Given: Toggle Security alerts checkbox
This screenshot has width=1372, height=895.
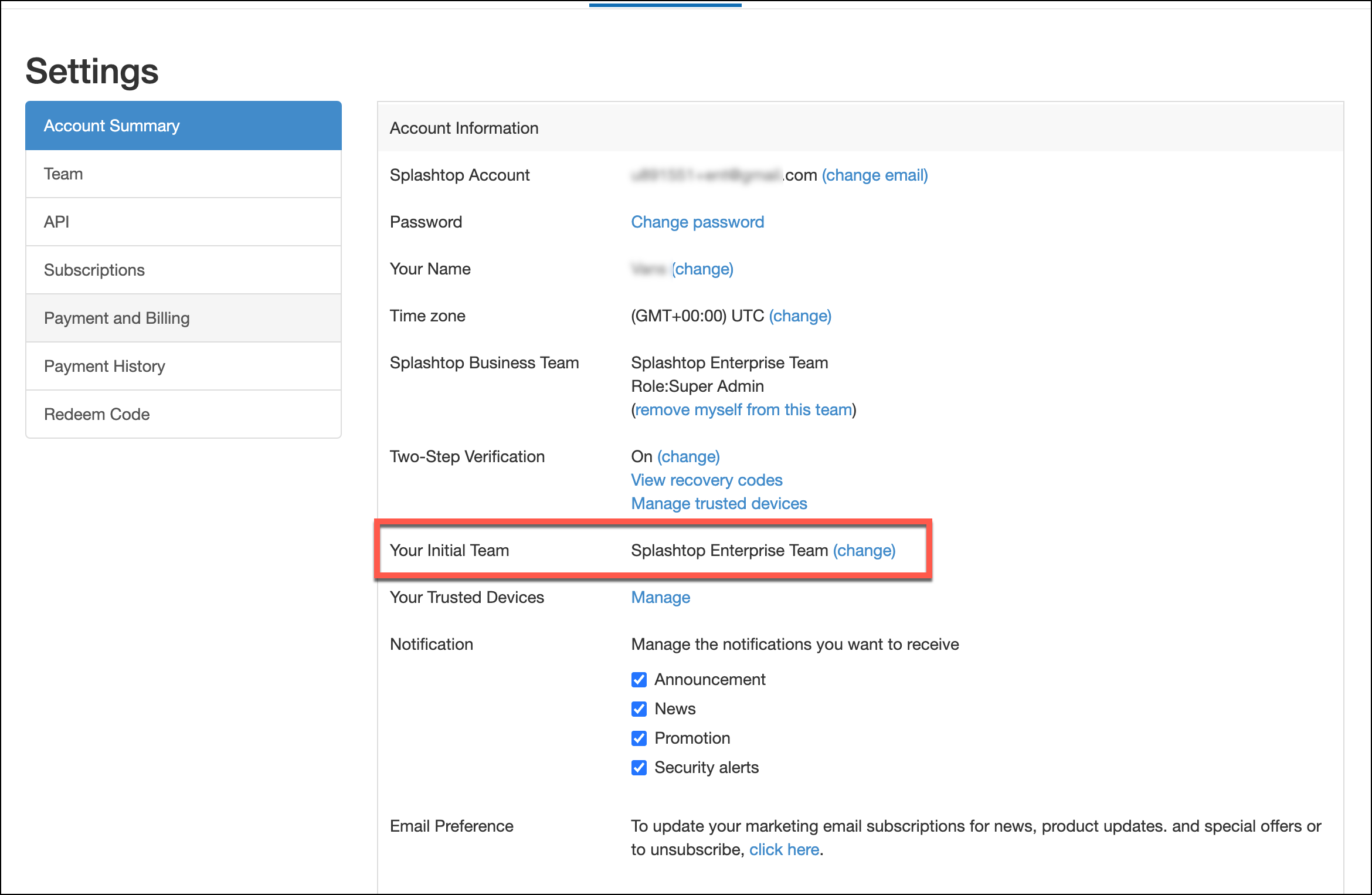Looking at the screenshot, I should (639, 768).
